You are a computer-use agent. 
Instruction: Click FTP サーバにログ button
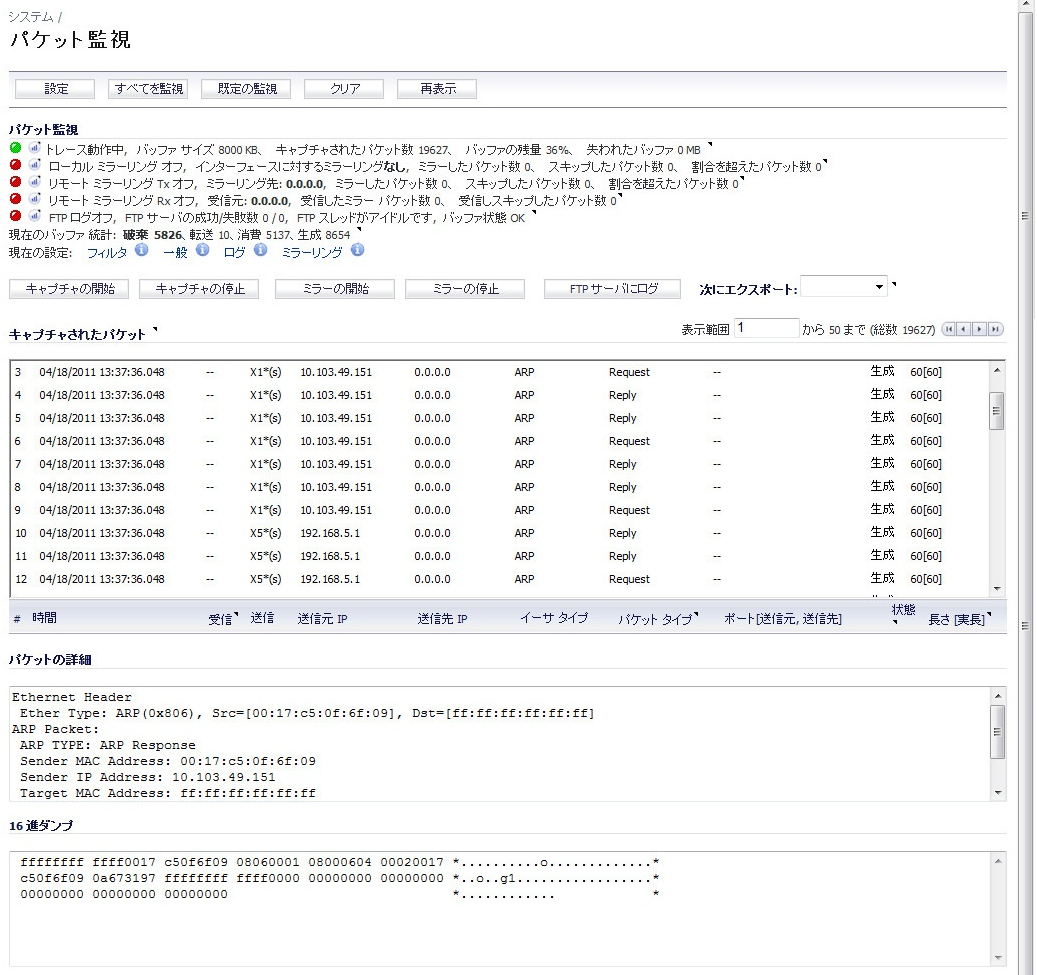pyautogui.click(x=612, y=289)
